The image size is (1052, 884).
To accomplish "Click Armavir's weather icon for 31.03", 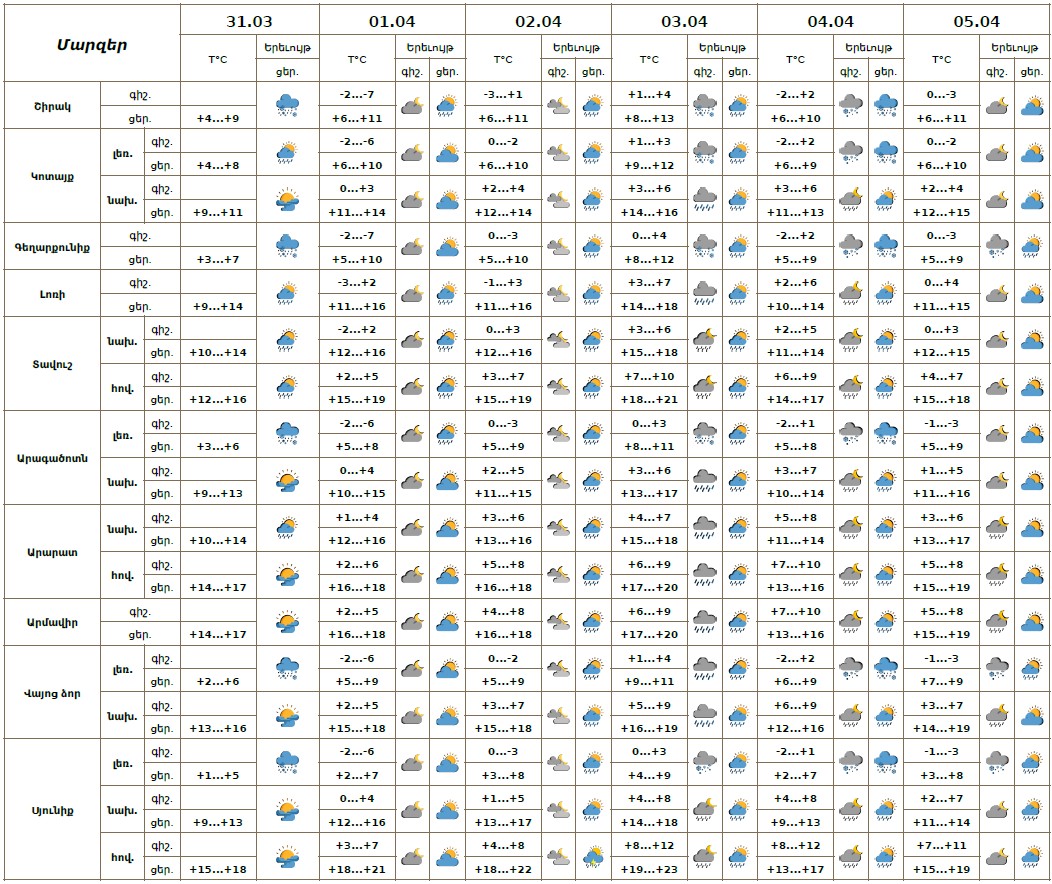I will click(287, 623).
